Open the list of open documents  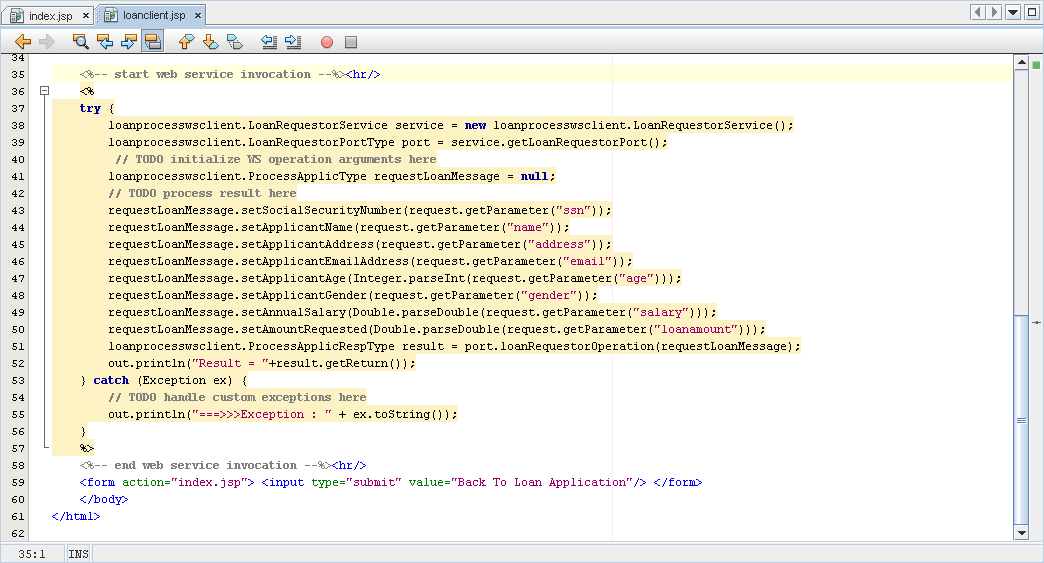1013,12
